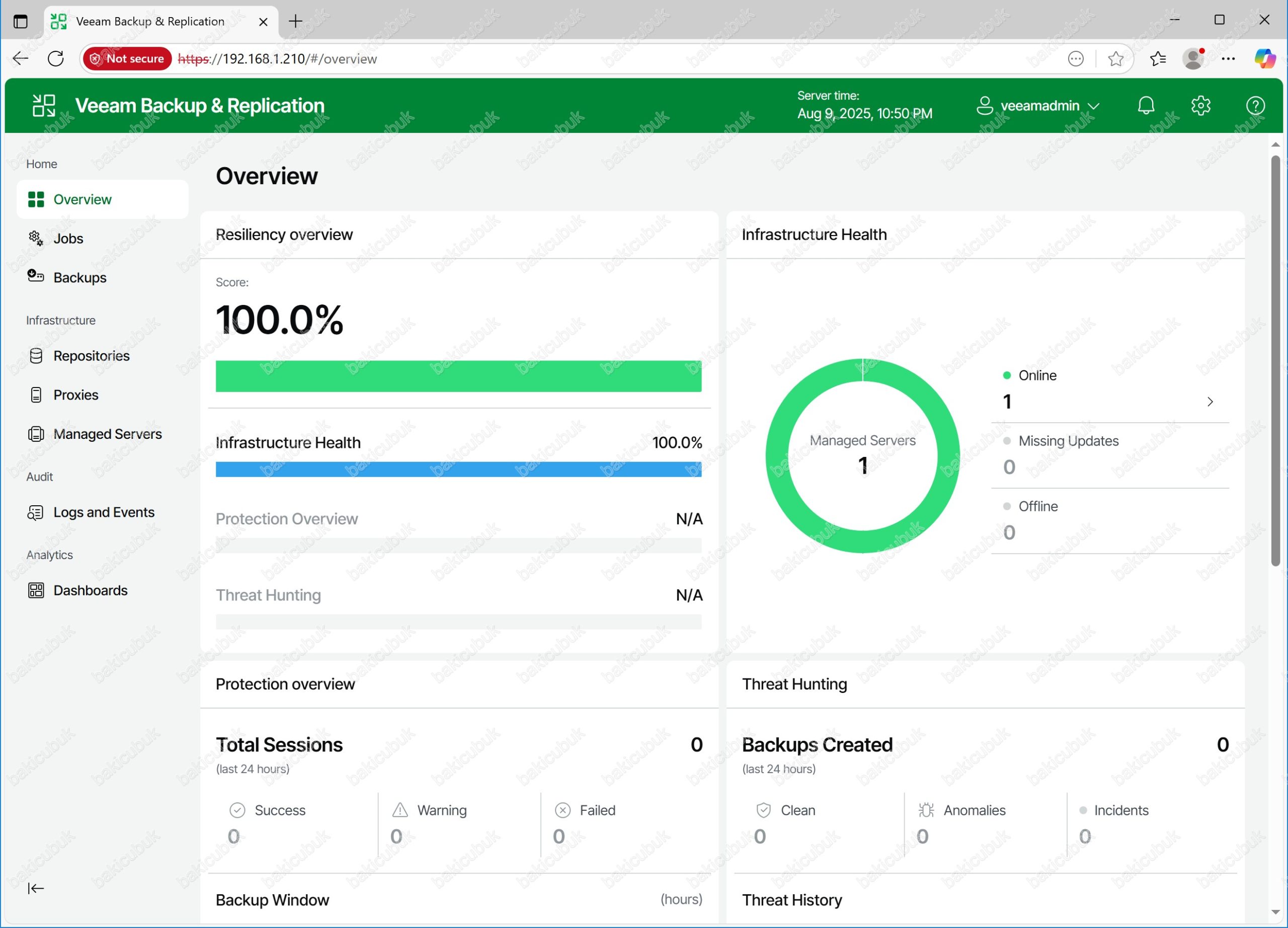Open the help question mark icon
1288x928 pixels.
[1255, 106]
